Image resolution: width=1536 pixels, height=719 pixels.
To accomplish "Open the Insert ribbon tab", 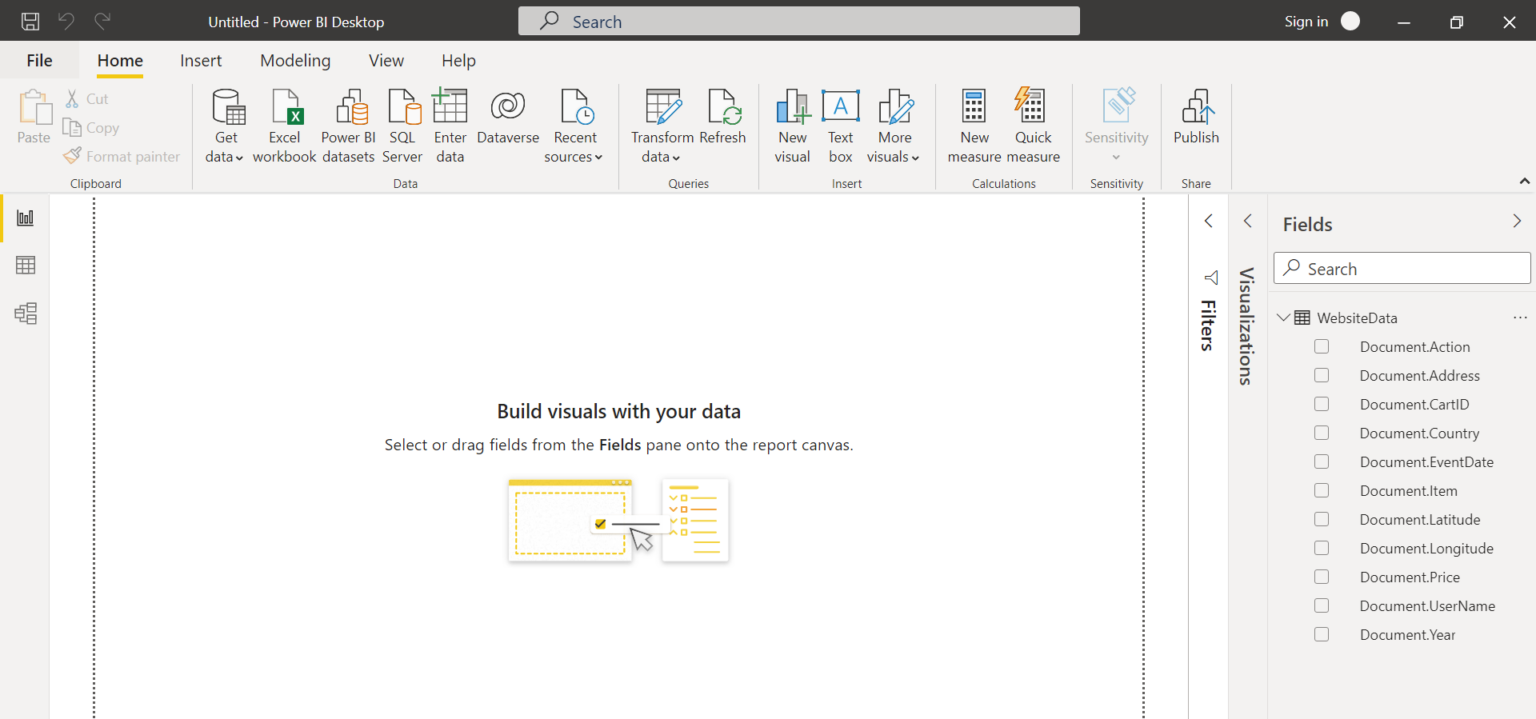I will click(200, 60).
